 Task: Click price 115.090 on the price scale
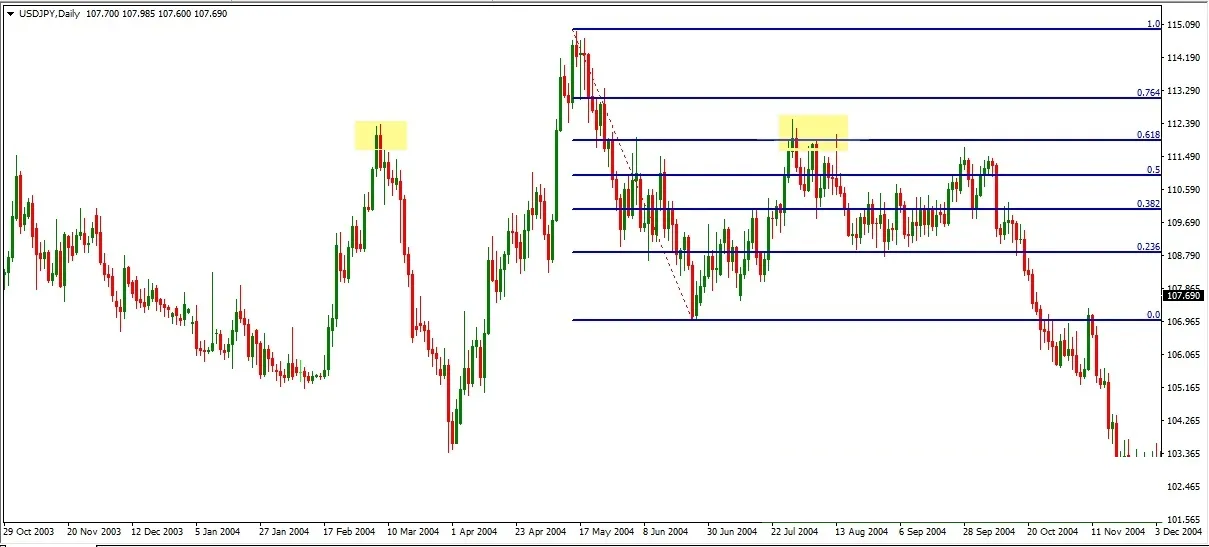pos(1184,24)
